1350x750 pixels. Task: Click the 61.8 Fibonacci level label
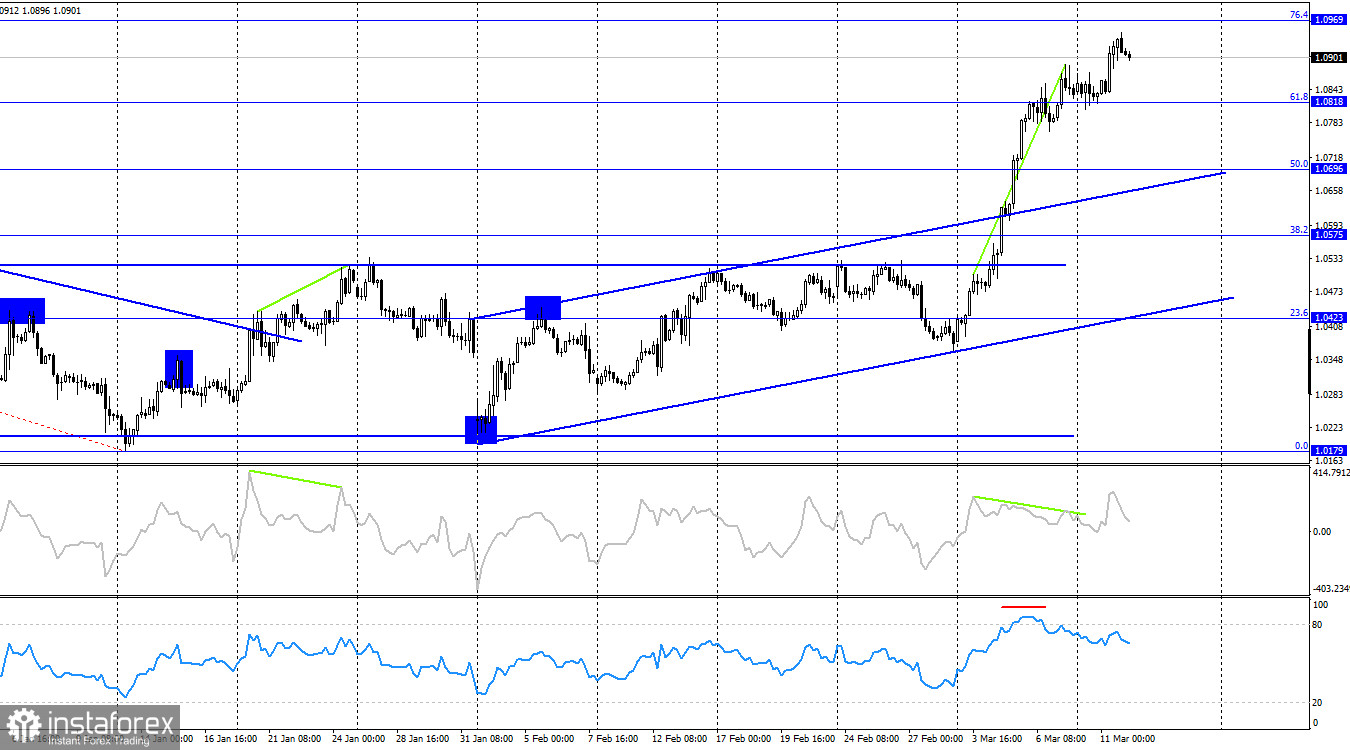click(1299, 96)
